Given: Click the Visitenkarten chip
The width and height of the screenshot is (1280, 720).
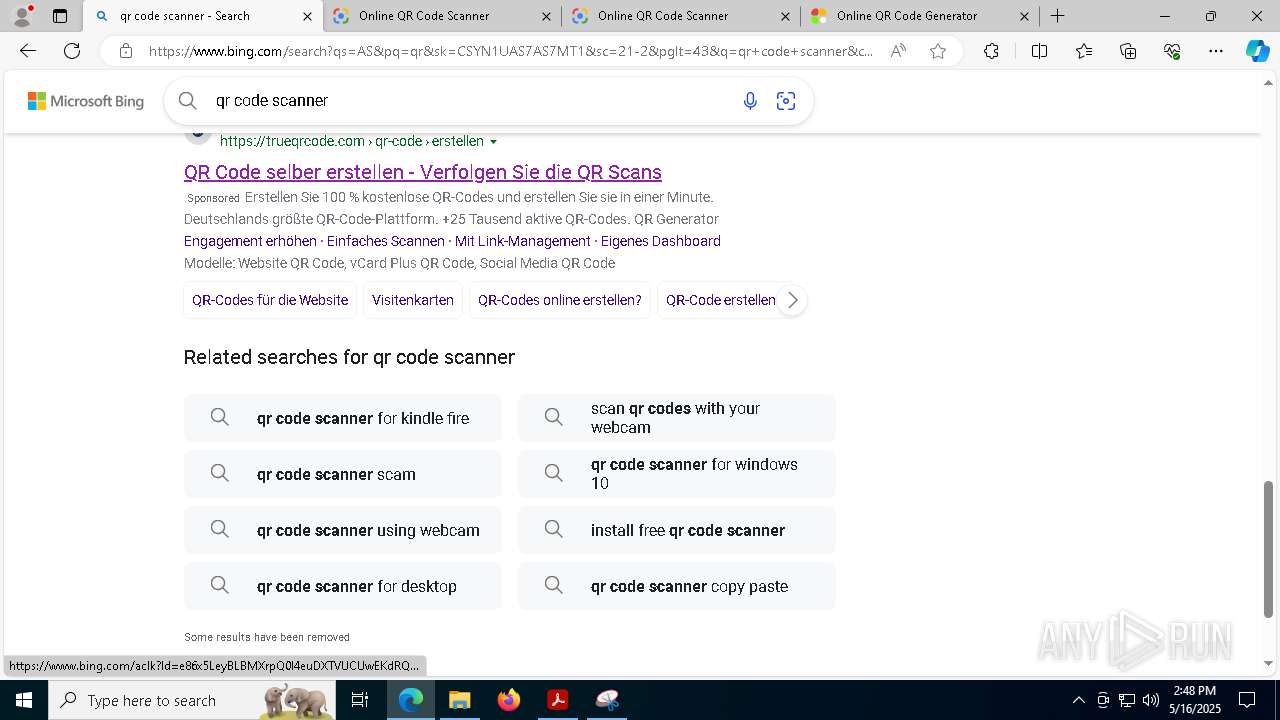Looking at the screenshot, I should [413, 300].
